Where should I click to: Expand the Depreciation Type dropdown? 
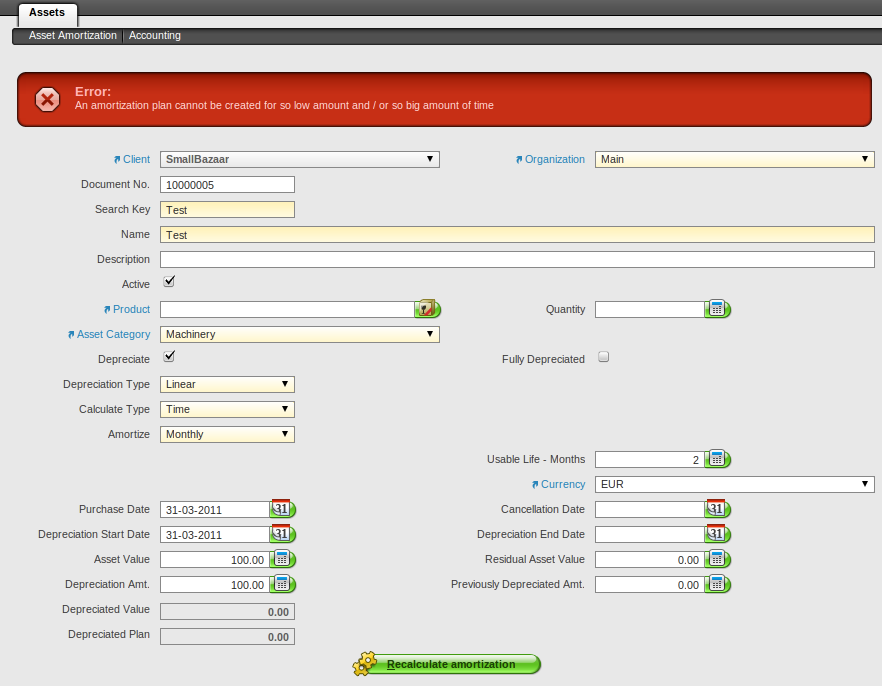pyautogui.click(x=227, y=384)
